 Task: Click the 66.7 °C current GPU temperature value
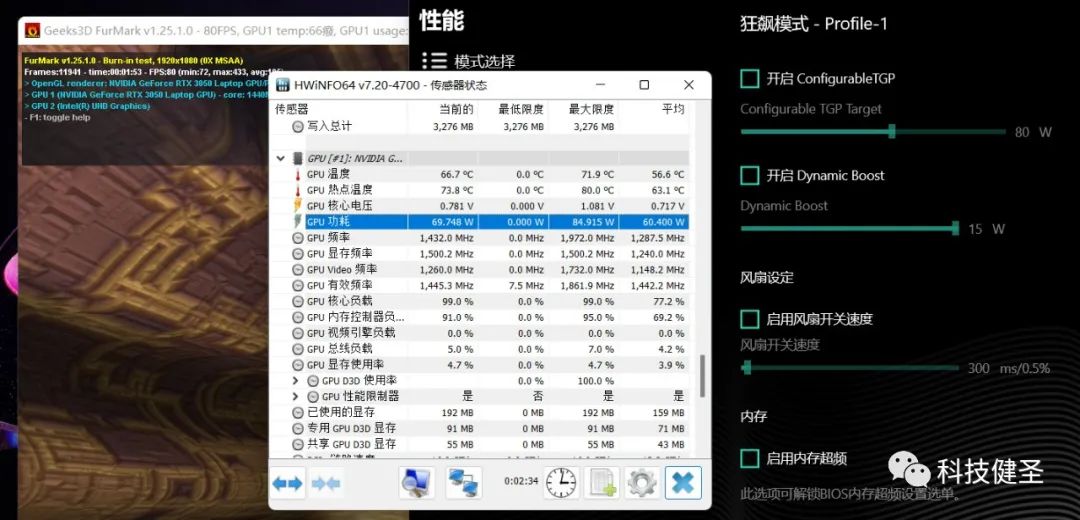point(457,174)
